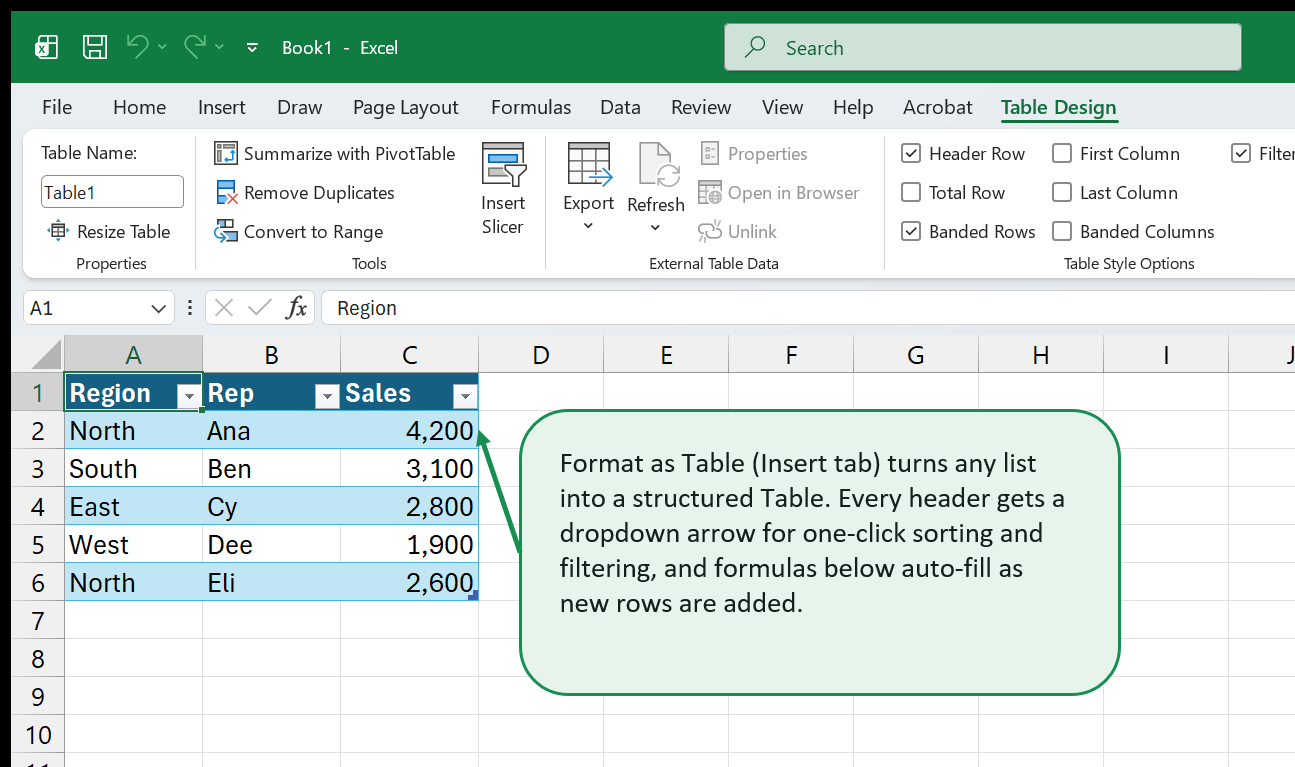Screen dimensions: 1295x767
Task: Open the Sales column filter dropdown
Action: [464, 397]
